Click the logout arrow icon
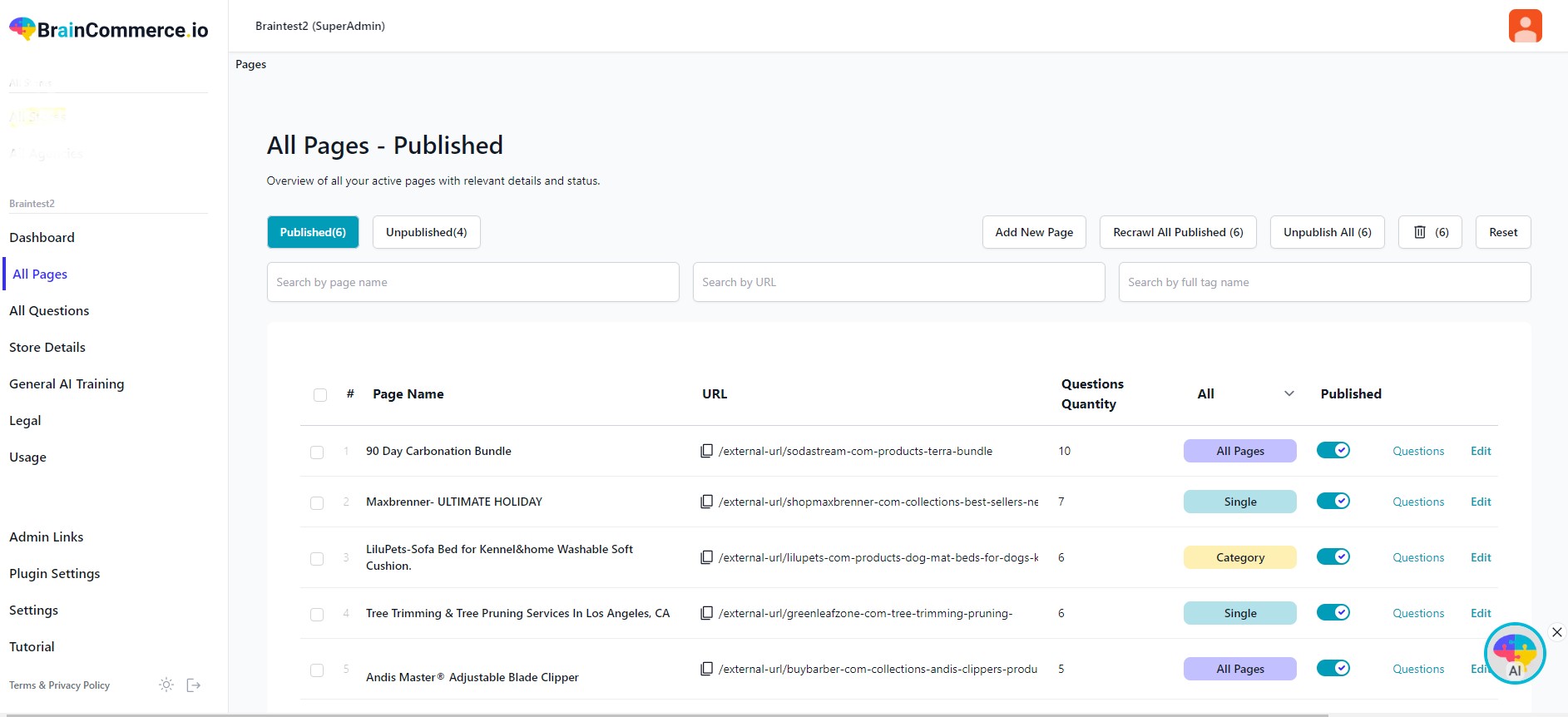Image resolution: width=1568 pixels, height=717 pixels. point(194,685)
